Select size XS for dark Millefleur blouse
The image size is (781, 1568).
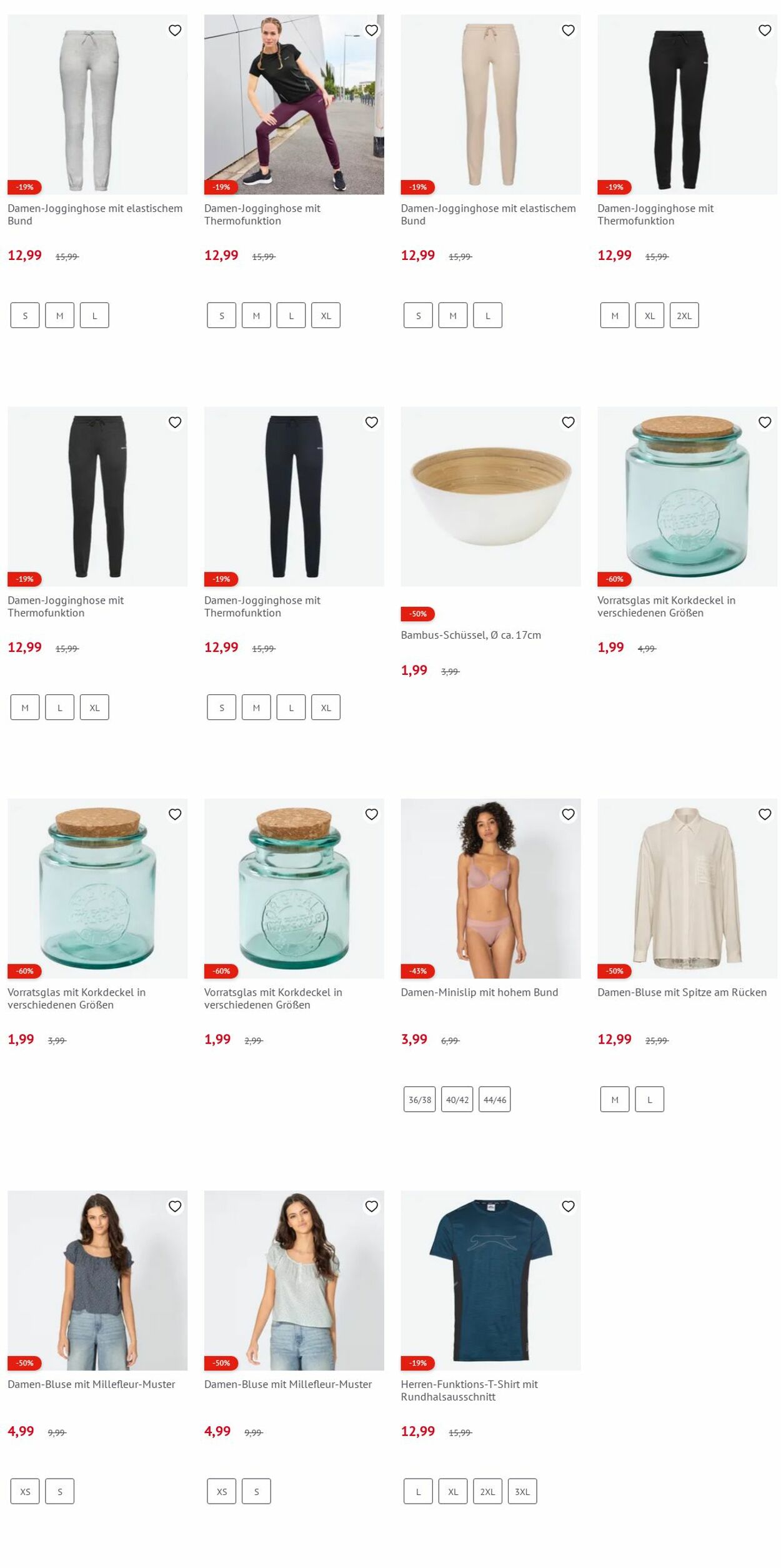click(x=25, y=1491)
